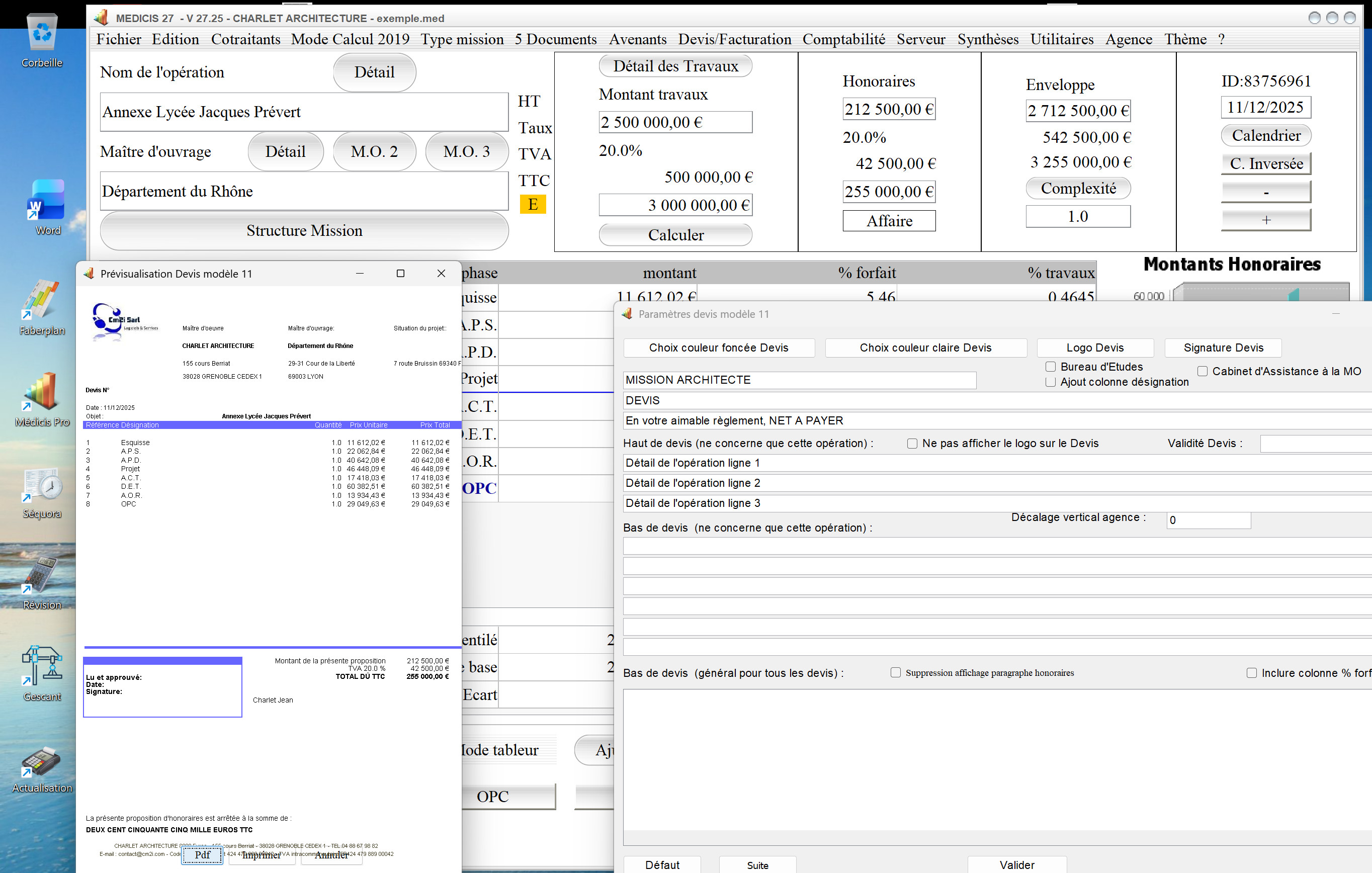Click the Structure Mission button
The width and height of the screenshot is (1372, 873).
pyautogui.click(x=304, y=231)
